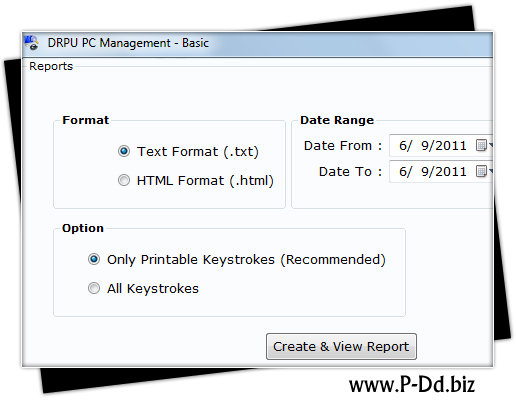Screen dimensions: 516x400
Task: Select the month value in Date To field
Action: [405, 172]
